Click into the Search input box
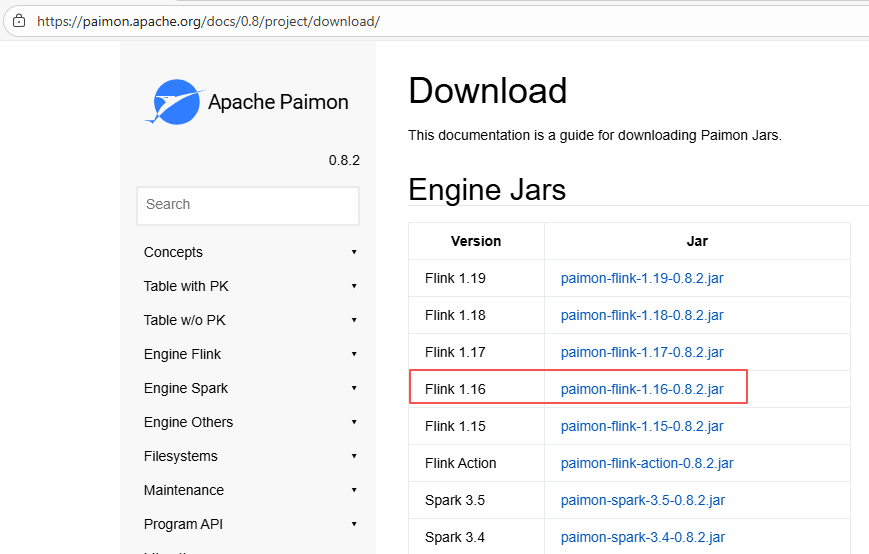The width and height of the screenshot is (869, 554). [x=247, y=205]
